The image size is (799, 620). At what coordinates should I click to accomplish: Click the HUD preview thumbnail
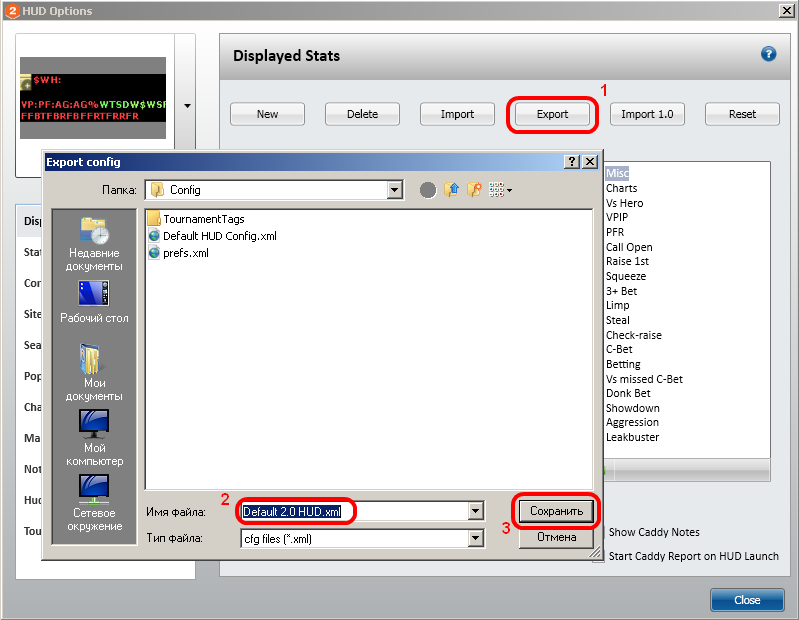[x=93, y=98]
